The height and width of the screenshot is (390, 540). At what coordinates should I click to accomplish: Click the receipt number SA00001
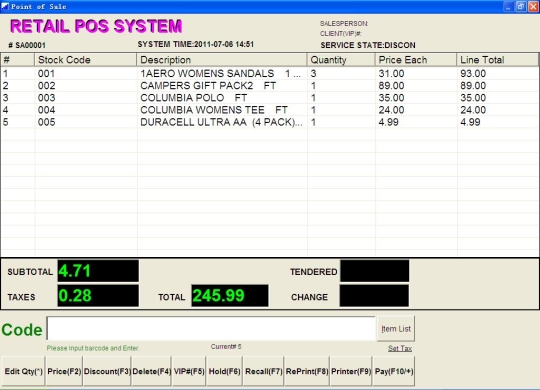pyautogui.click(x=27, y=45)
